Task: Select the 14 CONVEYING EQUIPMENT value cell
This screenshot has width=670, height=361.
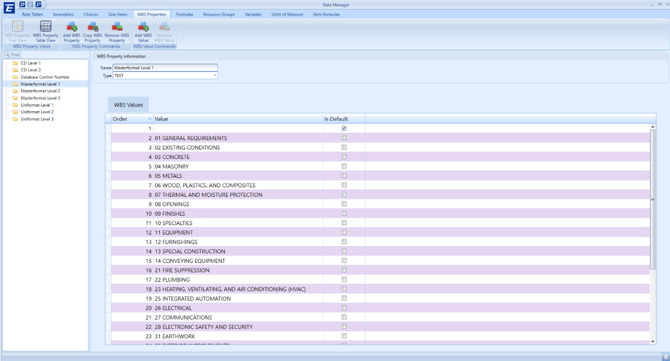Action: (x=238, y=261)
